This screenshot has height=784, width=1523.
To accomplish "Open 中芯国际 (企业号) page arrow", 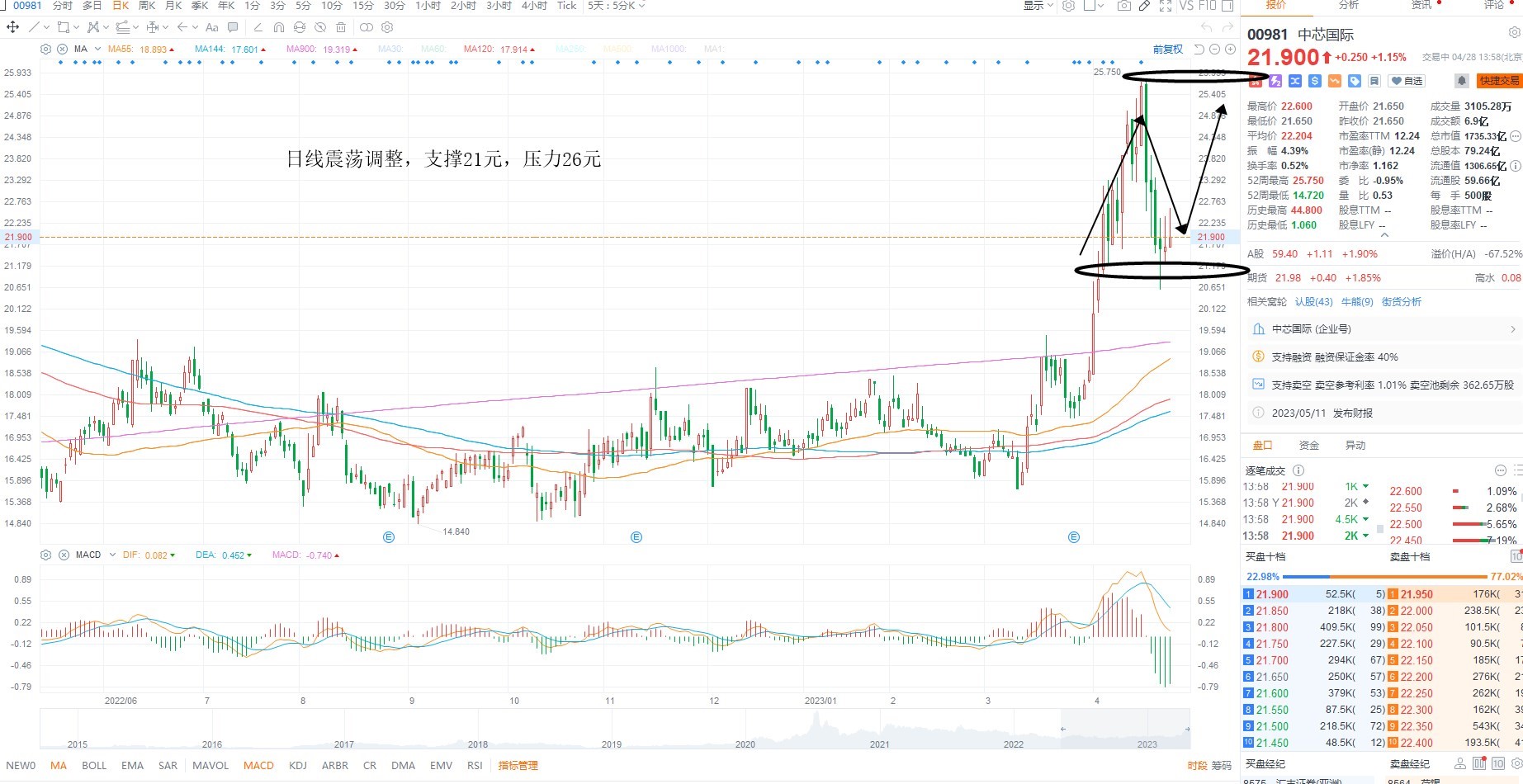I will 1512,329.
